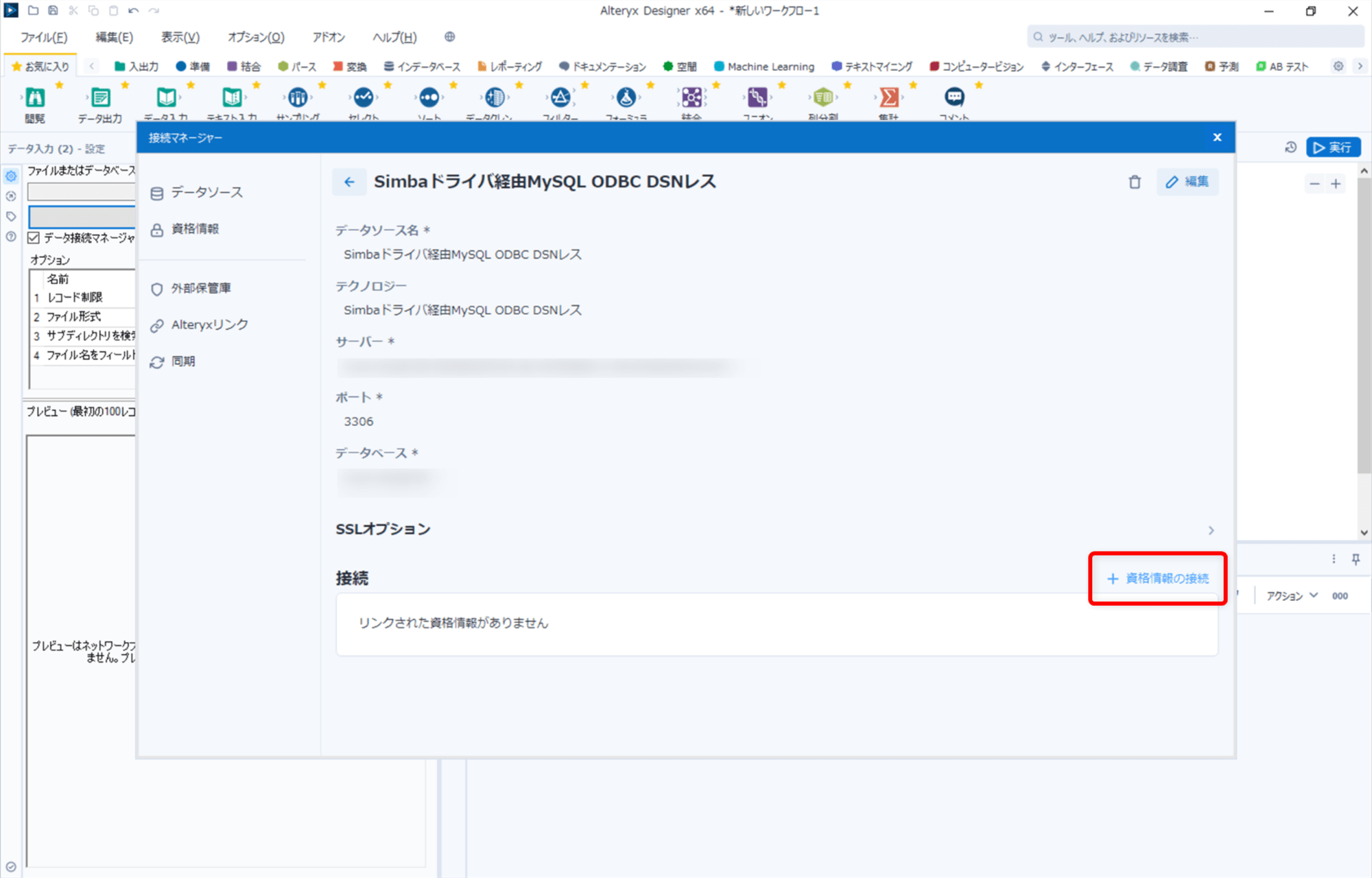
Task: Click the search box for tools and help
Action: [1196, 37]
